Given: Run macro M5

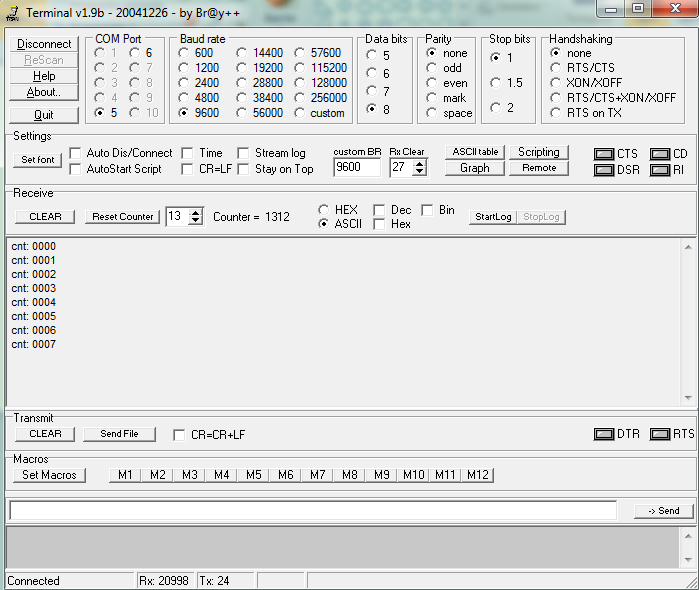Looking at the screenshot, I should pyautogui.click(x=254, y=475).
